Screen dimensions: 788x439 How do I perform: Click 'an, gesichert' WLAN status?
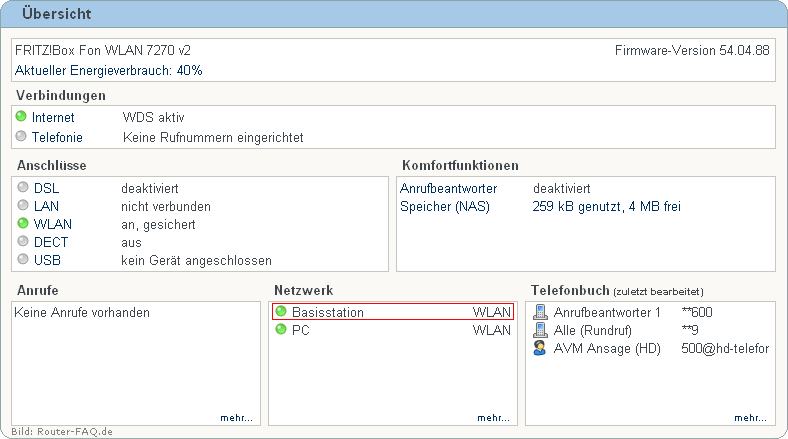click(158, 225)
